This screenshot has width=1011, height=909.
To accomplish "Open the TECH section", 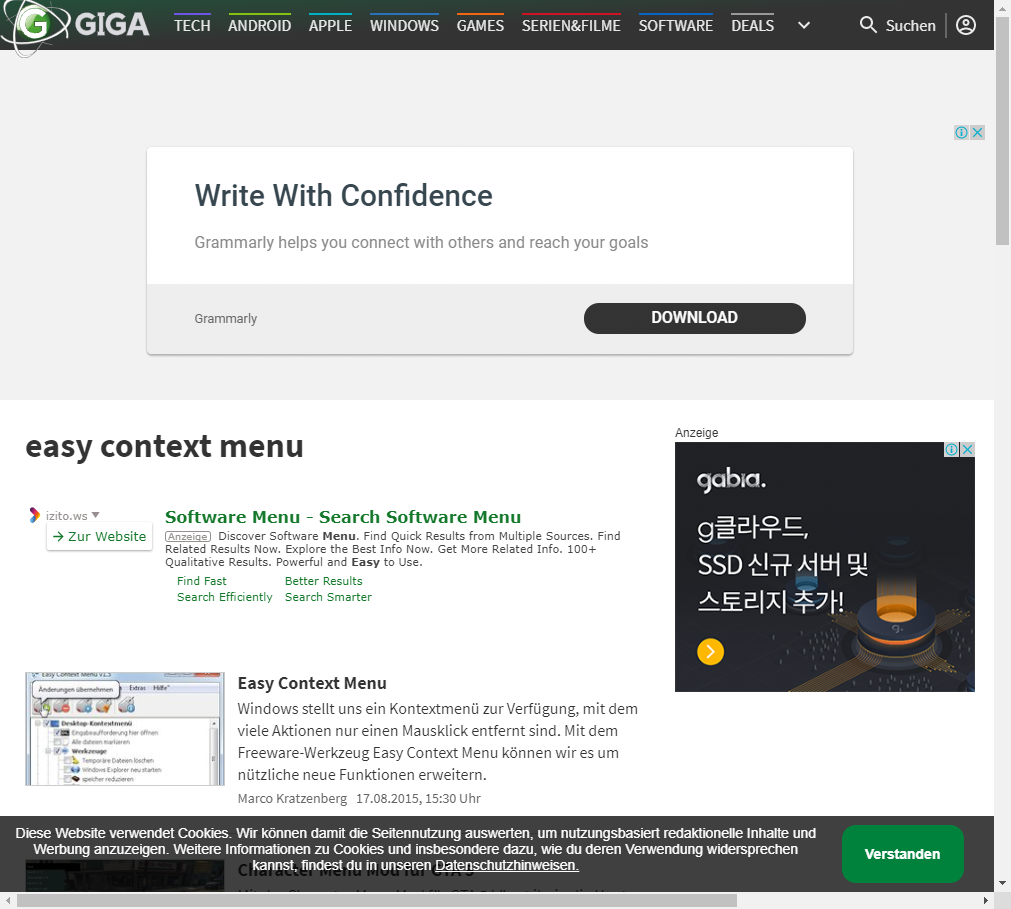I will click(192, 26).
